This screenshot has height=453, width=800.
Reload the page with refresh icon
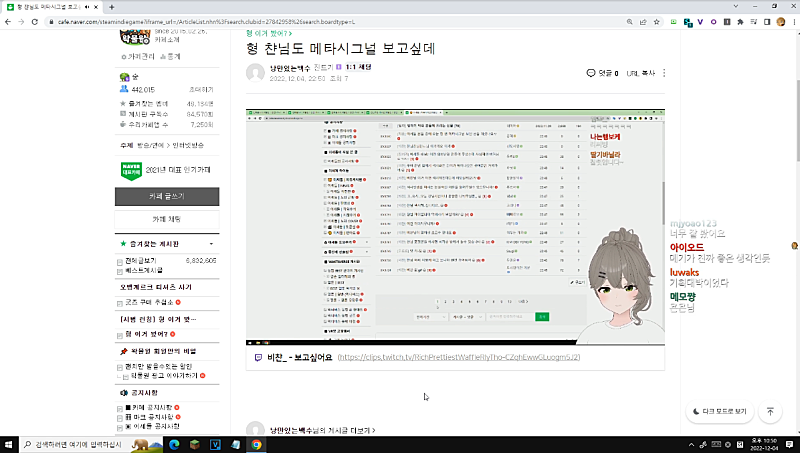35,22
